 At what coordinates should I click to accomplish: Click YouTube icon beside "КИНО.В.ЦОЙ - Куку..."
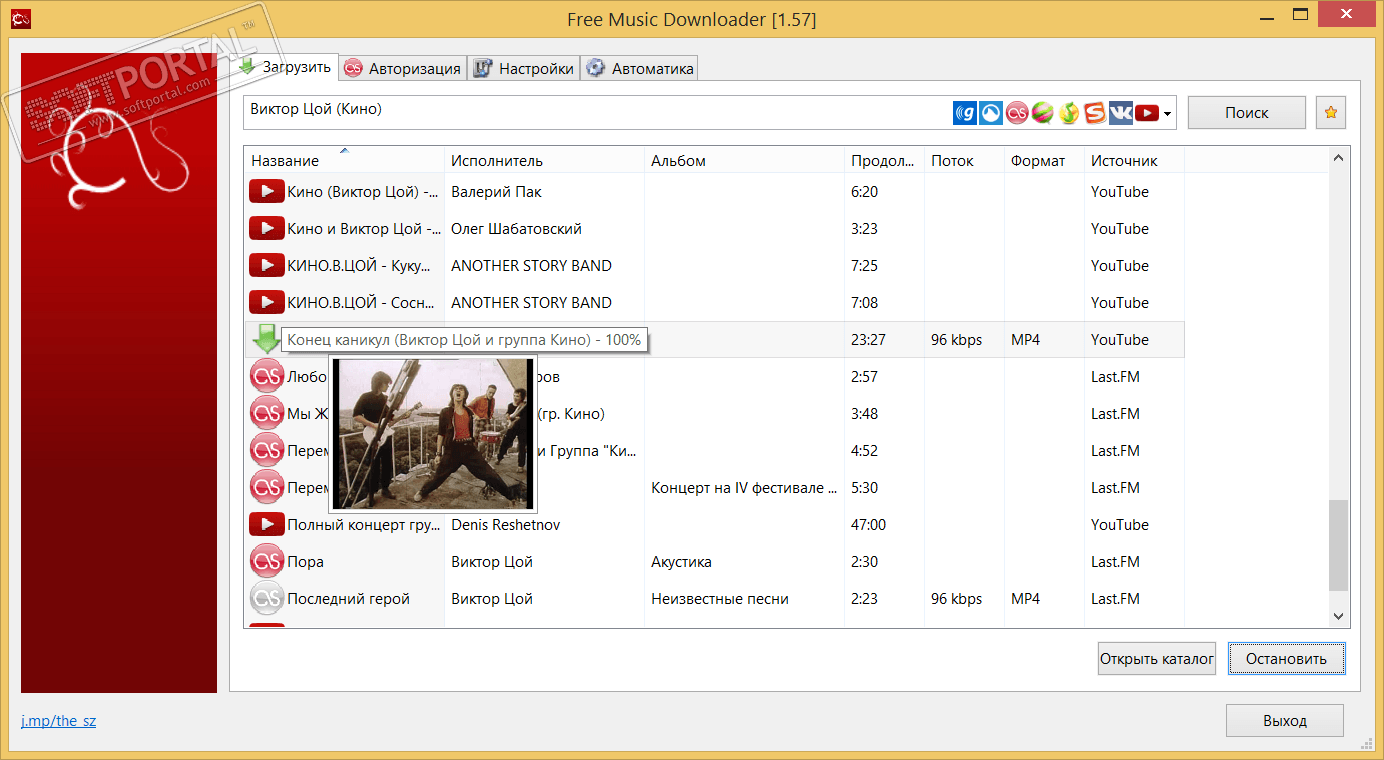pos(266,266)
